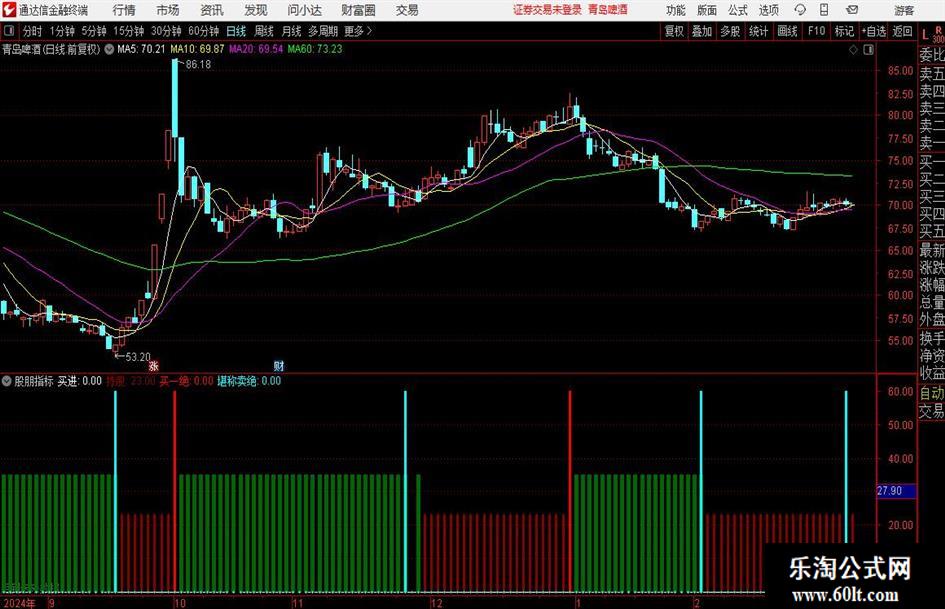Add stock via +自选 button

pos(874,31)
